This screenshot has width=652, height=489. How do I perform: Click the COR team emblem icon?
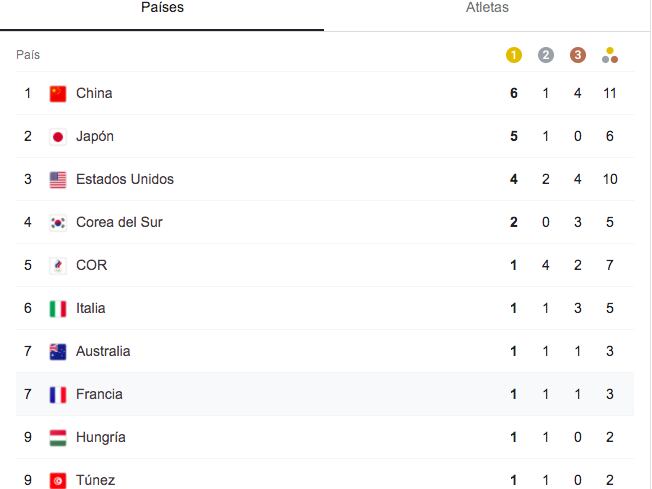[x=58, y=266]
